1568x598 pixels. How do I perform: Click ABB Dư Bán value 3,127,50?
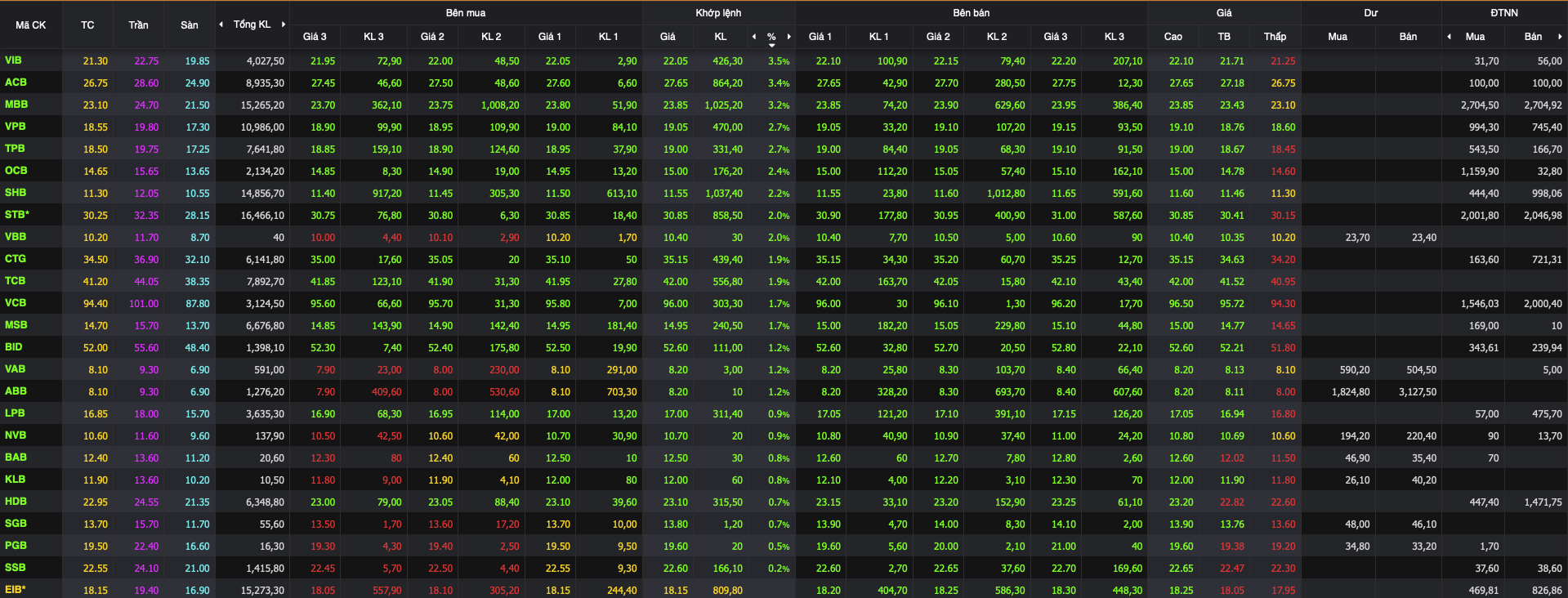point(1418,392)
